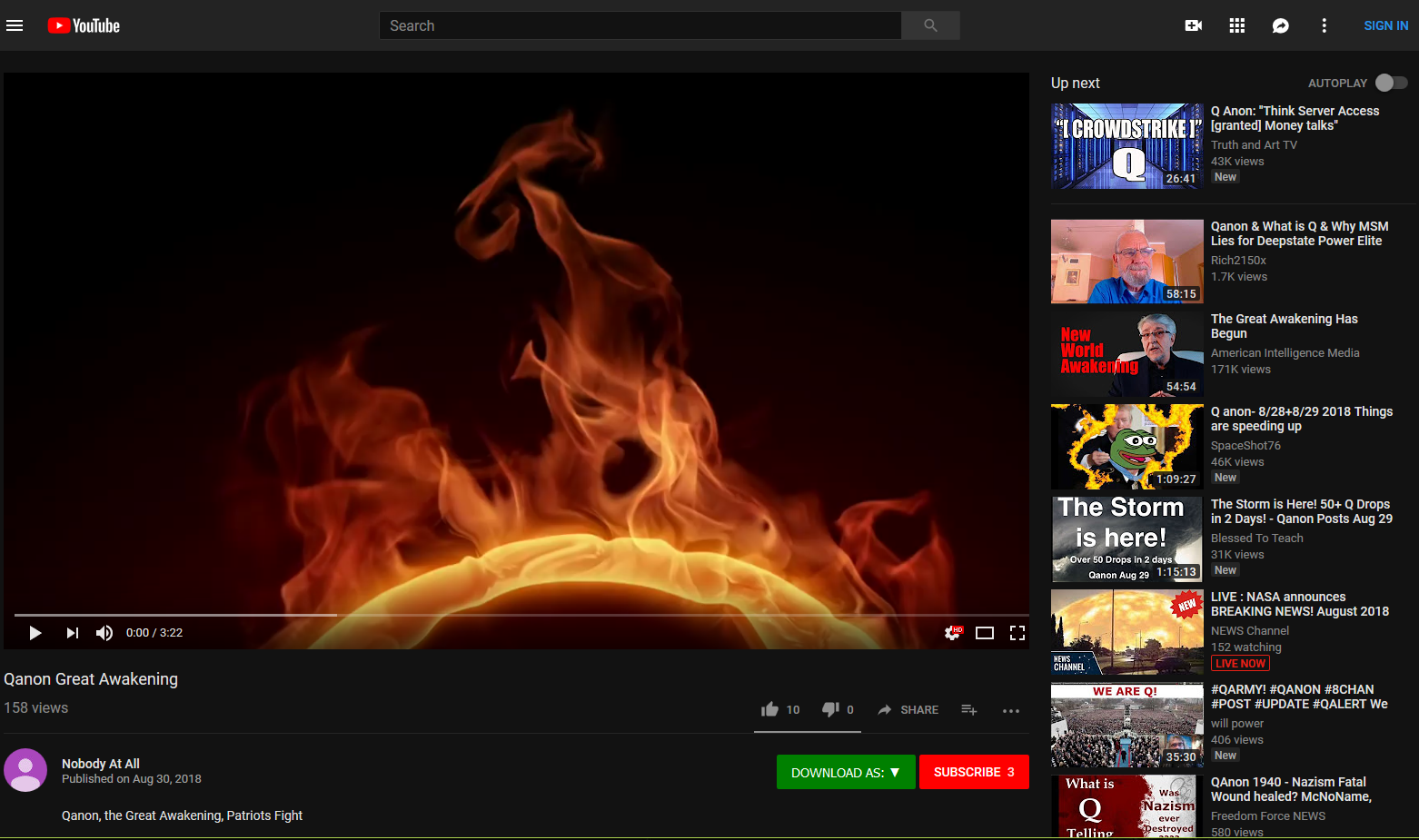The width and height of the screenshot is (1419, 840).
Task: Click the Rich2150x channel name
Action: pyautogui.click(x=1238, y=261)
